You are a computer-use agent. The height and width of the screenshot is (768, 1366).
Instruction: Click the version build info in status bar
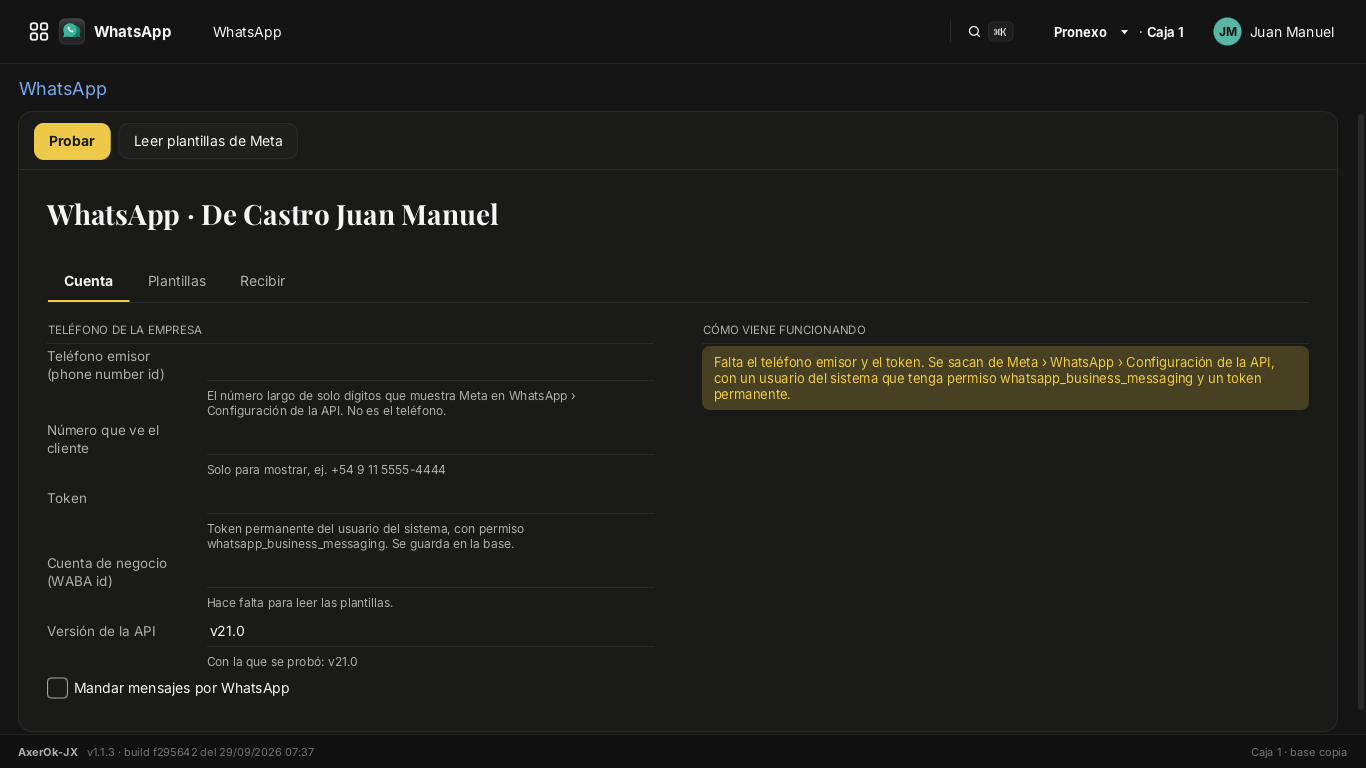[201, 752]
